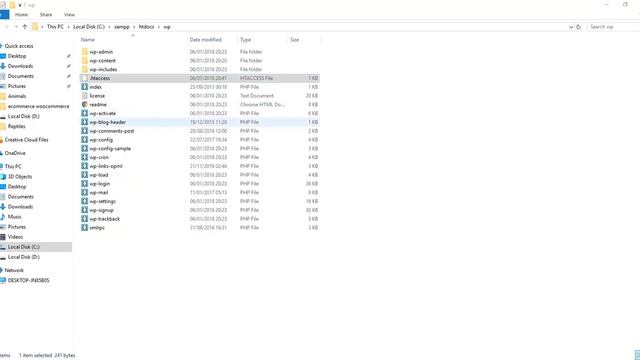Select the wp-comments-post file icon
This screenshot has height=360, width=640.
point(84,131)
